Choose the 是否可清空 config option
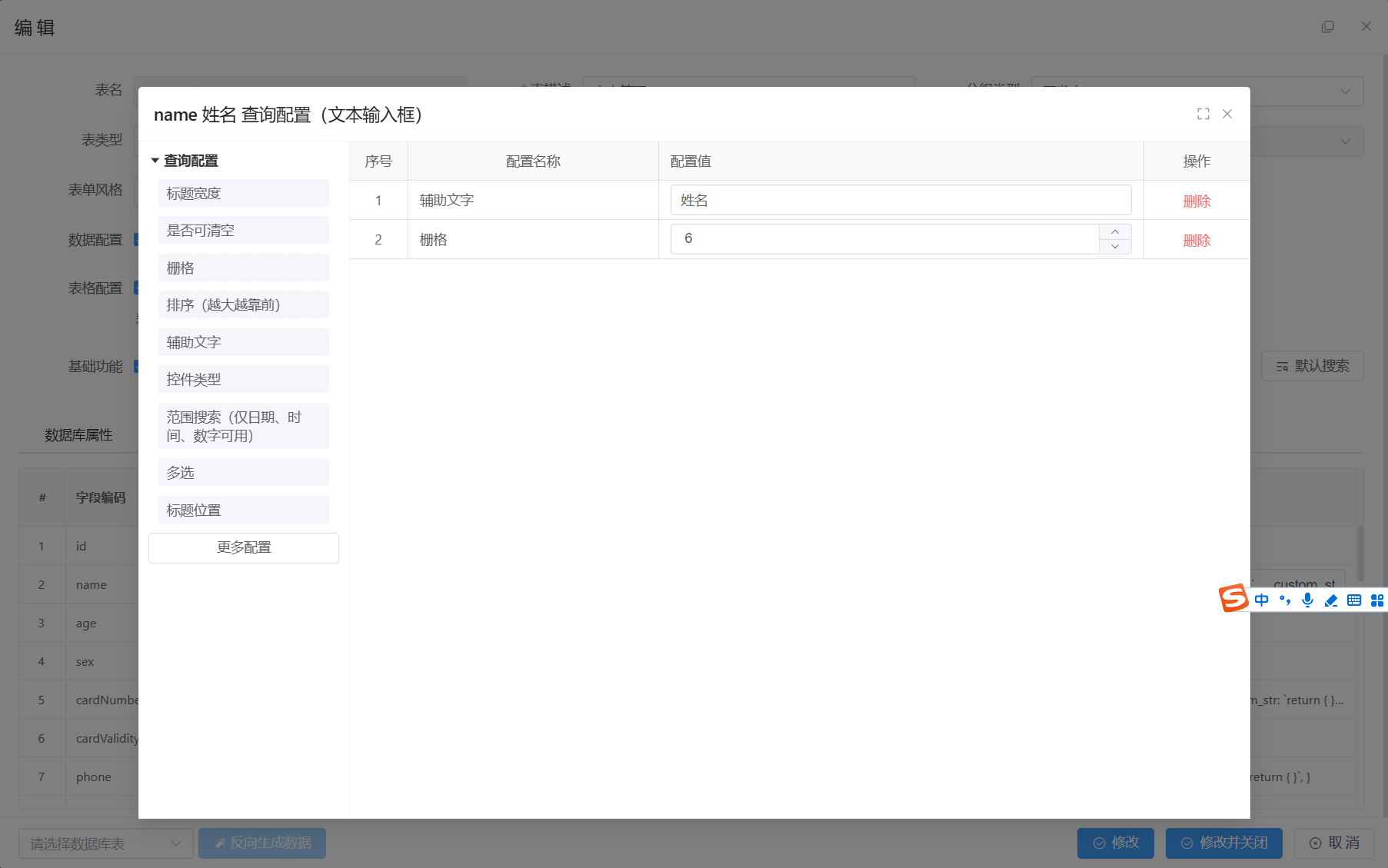This screenshot has height=868, width=1388. click(243, 231)
